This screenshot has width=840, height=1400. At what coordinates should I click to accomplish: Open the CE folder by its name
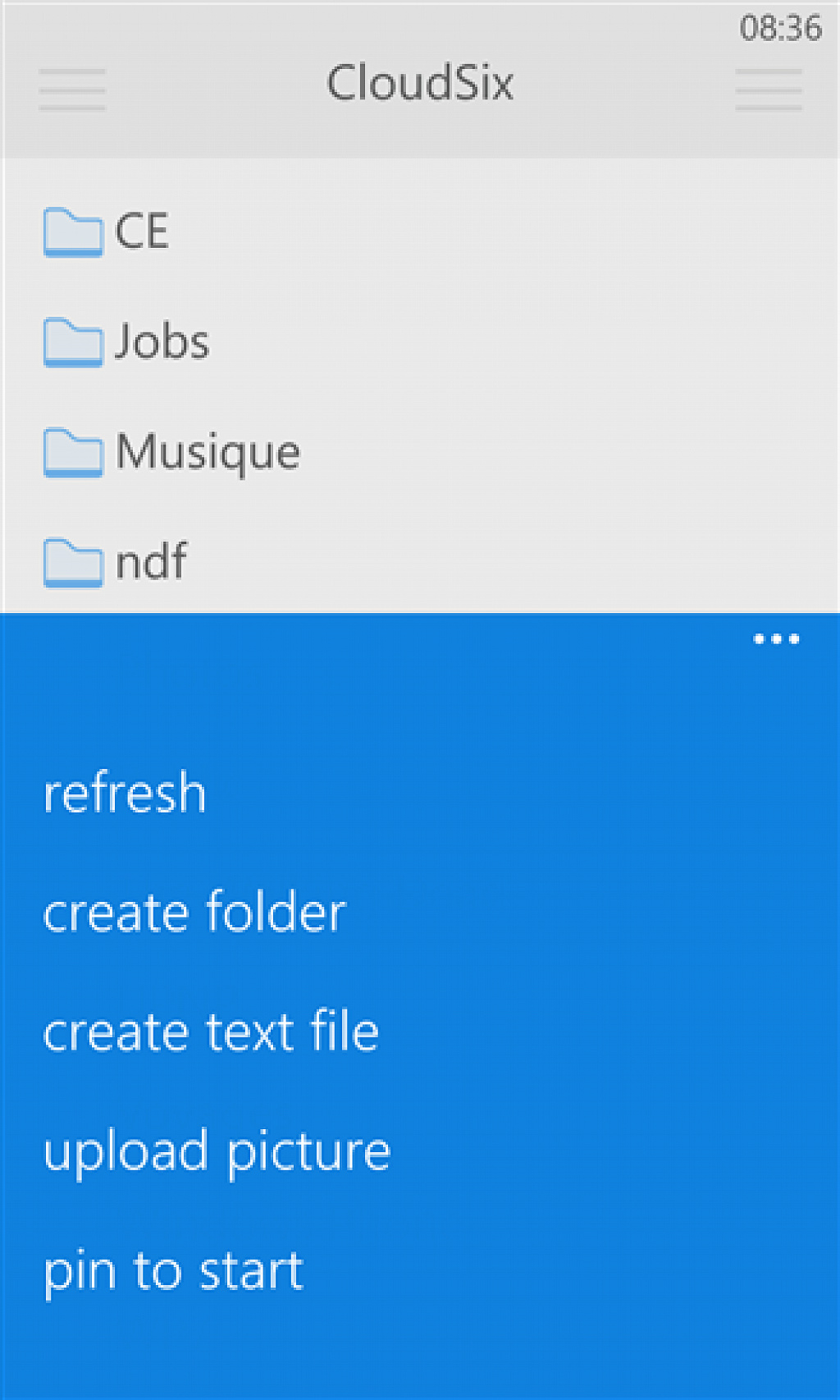coord(142,231)
